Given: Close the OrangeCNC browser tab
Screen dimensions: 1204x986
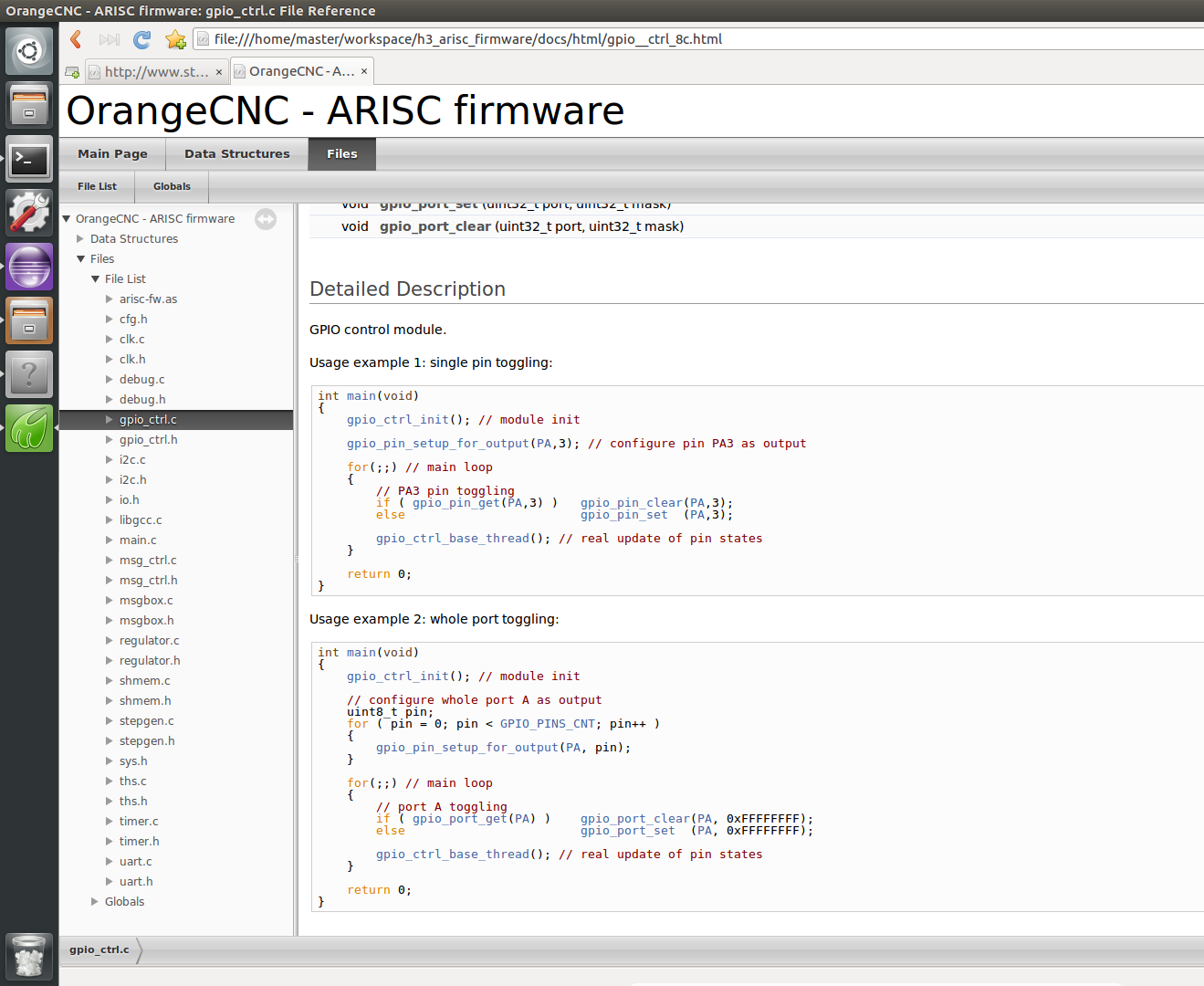Looking at the screenshot, I should (364, 71).
